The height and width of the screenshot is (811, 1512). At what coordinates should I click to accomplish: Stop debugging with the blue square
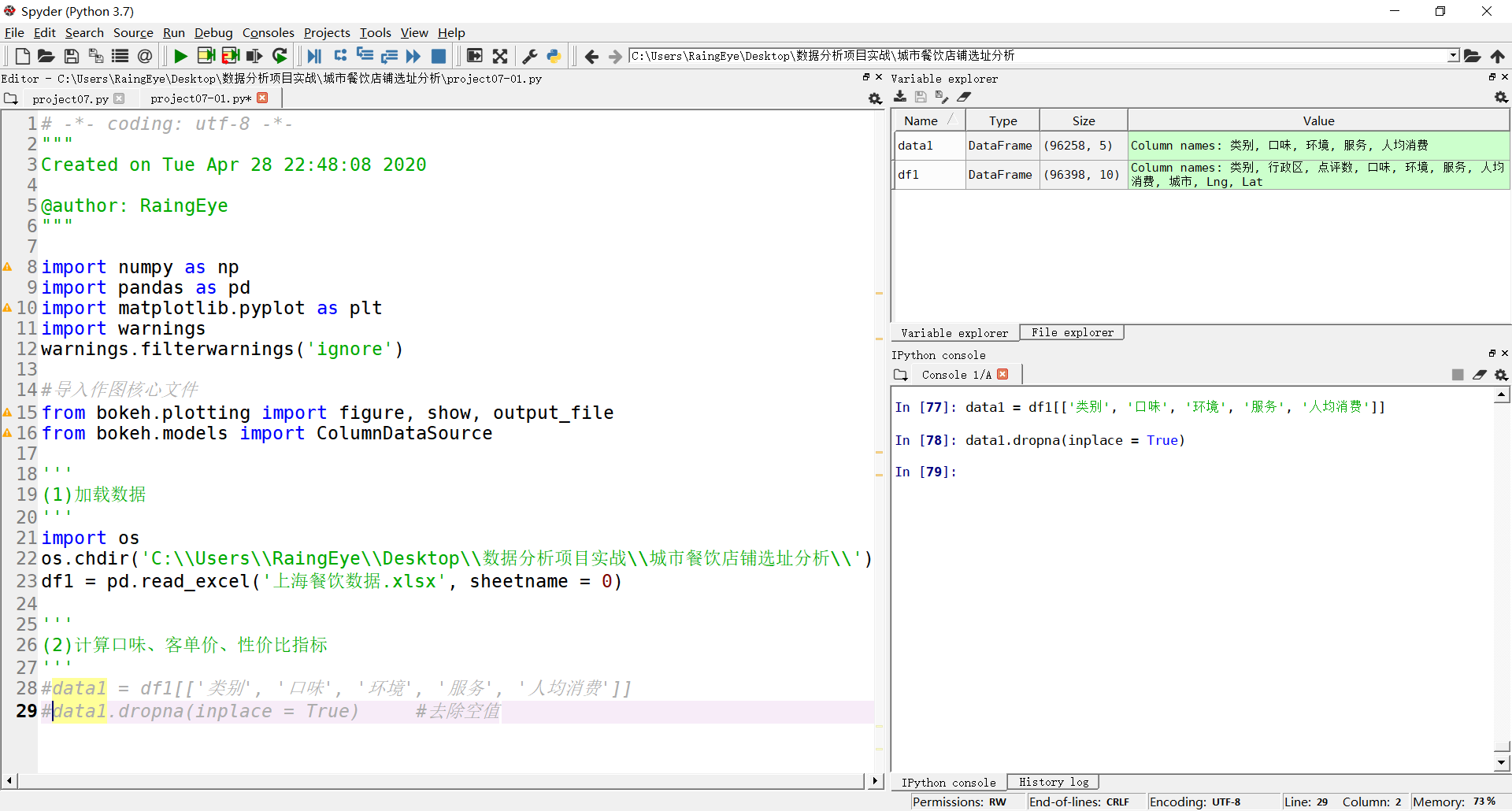[439, 56]
